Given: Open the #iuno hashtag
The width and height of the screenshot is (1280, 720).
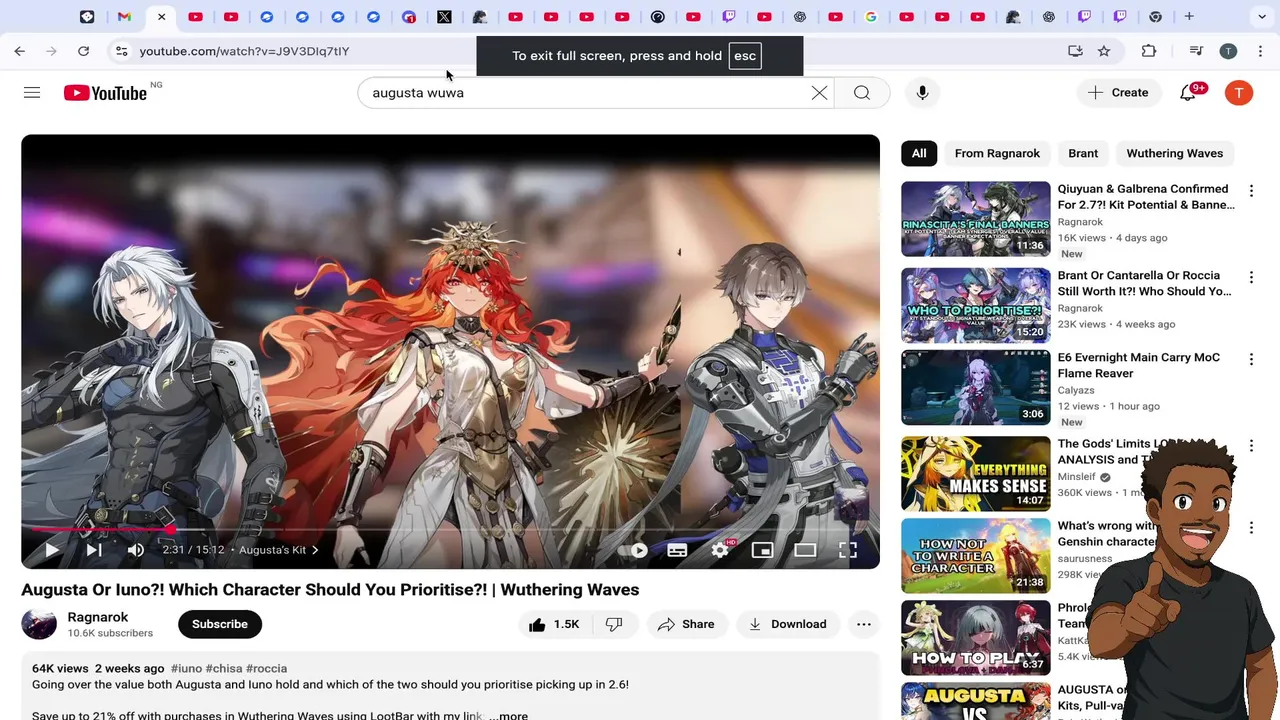Looking at the screenshot, I should coord(186,668).
